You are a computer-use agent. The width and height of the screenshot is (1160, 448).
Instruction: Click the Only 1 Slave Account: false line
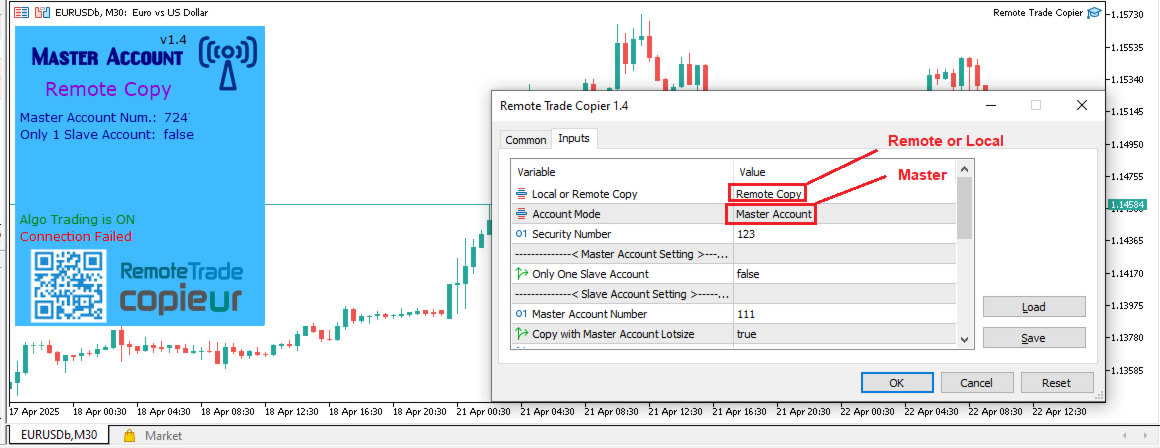107,135
